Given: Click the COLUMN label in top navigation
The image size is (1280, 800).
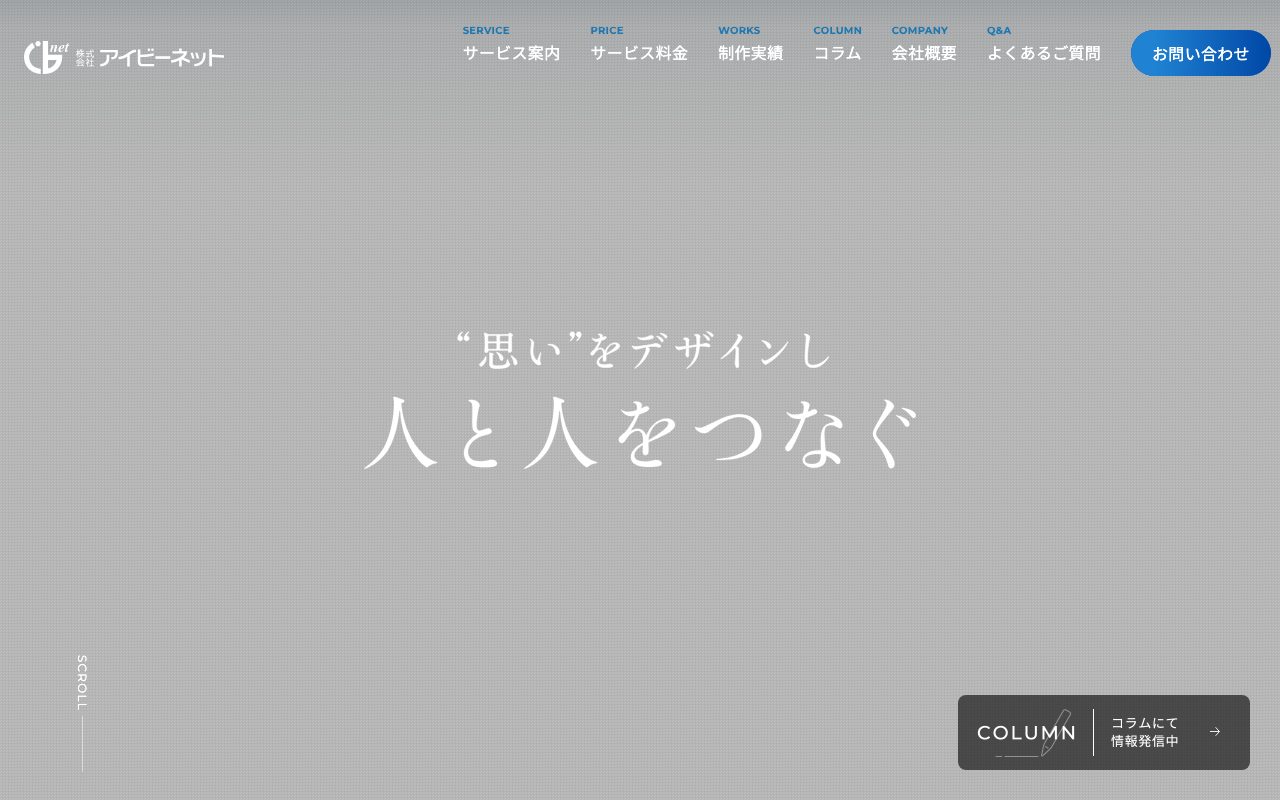Looking at the screenshot, I should (837, 30).
